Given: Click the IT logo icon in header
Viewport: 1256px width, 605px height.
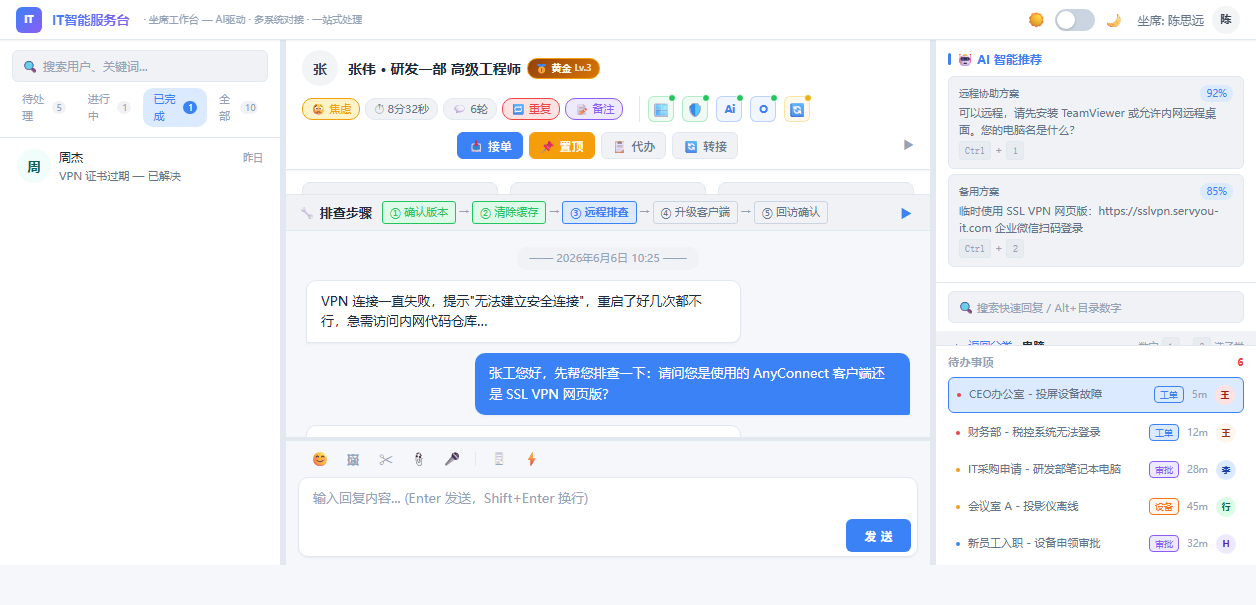Looking at the screenshot, I should [x=29, y=19].
